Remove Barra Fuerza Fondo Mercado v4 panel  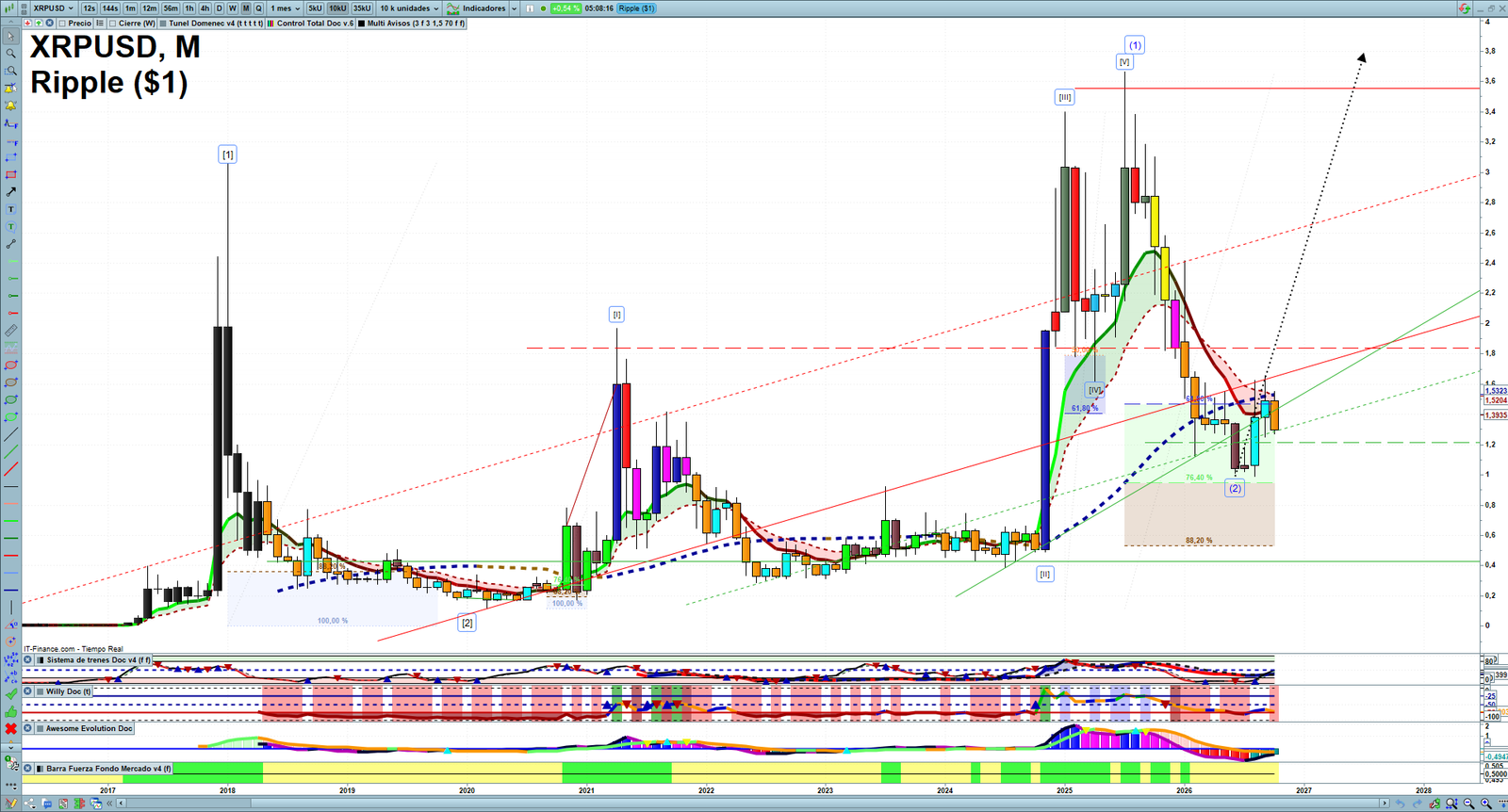coord(28,769)
